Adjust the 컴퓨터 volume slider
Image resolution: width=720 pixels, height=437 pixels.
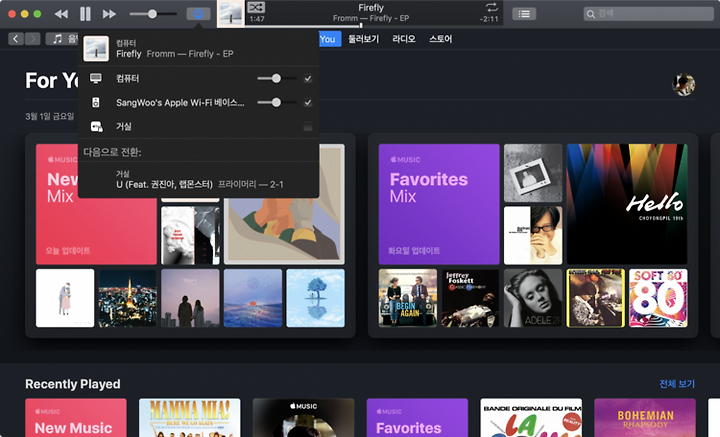click(x=276, y=78)
